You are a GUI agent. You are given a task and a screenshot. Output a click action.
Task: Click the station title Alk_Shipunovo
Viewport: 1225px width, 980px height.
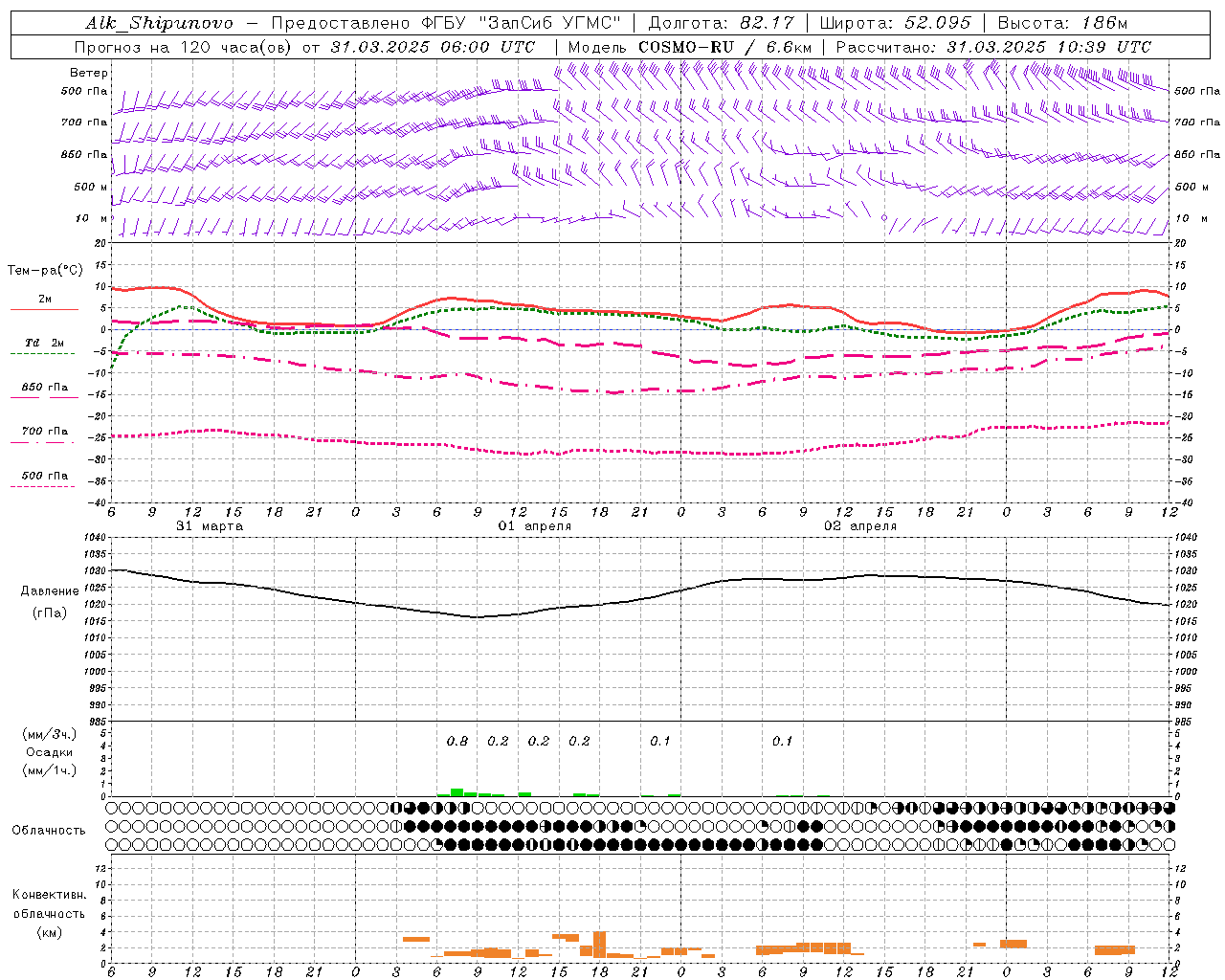coord(159,23)
